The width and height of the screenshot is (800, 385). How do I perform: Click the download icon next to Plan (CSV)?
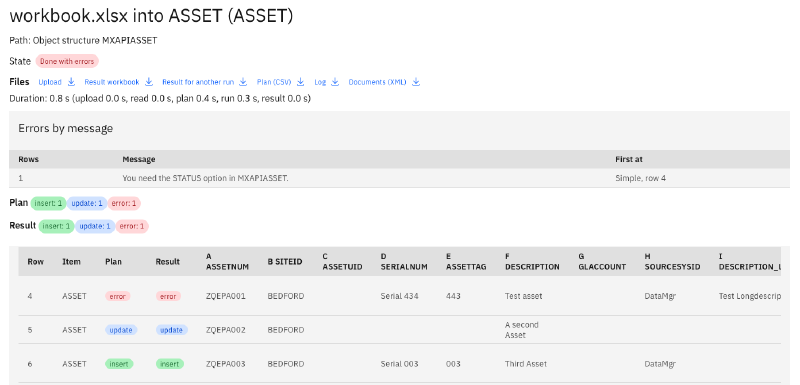coord(301,82)
